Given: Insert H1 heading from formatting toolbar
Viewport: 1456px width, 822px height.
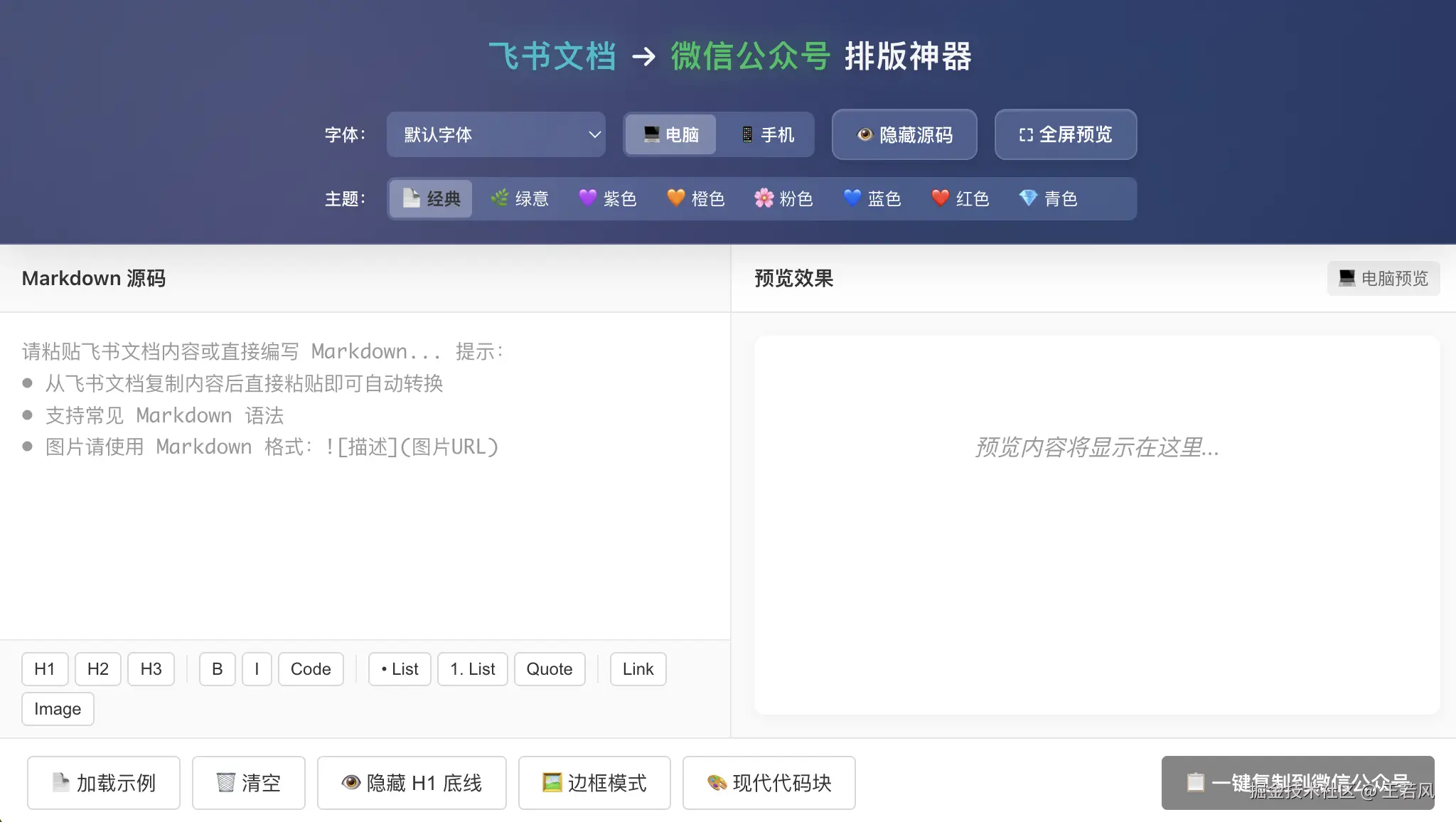Looking at the screenshot, I should (45, 669).
